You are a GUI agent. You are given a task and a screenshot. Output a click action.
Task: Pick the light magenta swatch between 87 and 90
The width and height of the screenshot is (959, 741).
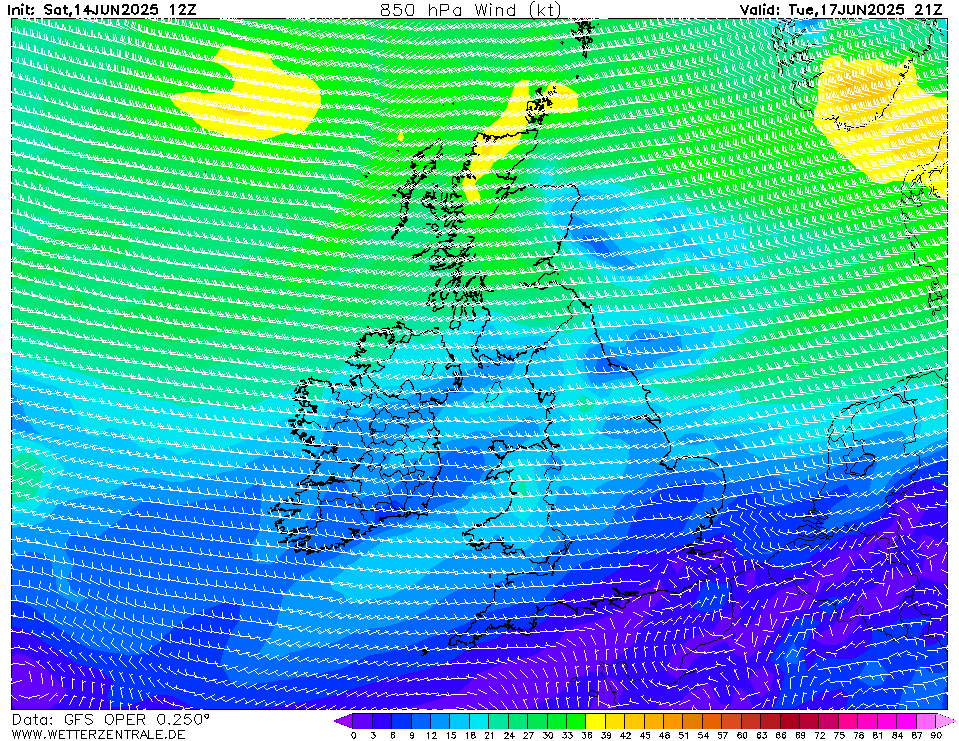coord(926,721)
